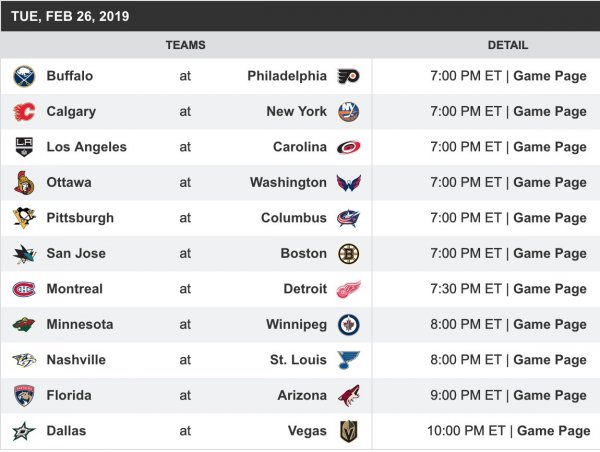Click the Vegas Golden Knights logo
This screenshot has height=452, width=600.
click(x=348, y=431)
